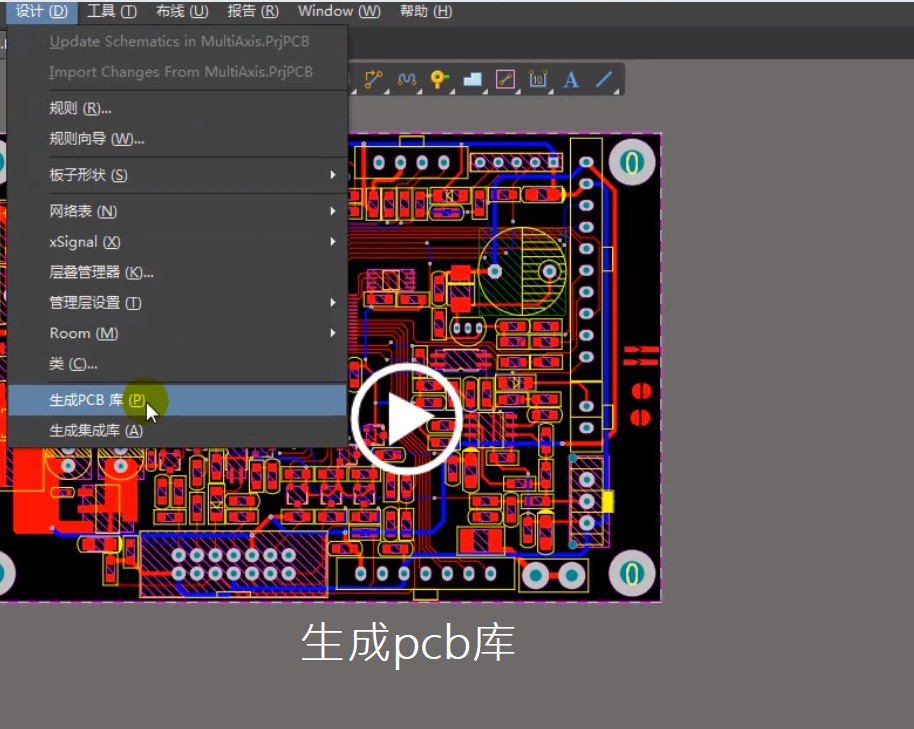This screenshot has width=914, height=729.
Task: Select the place diagonal line tool
Action: tap(602, 79)
